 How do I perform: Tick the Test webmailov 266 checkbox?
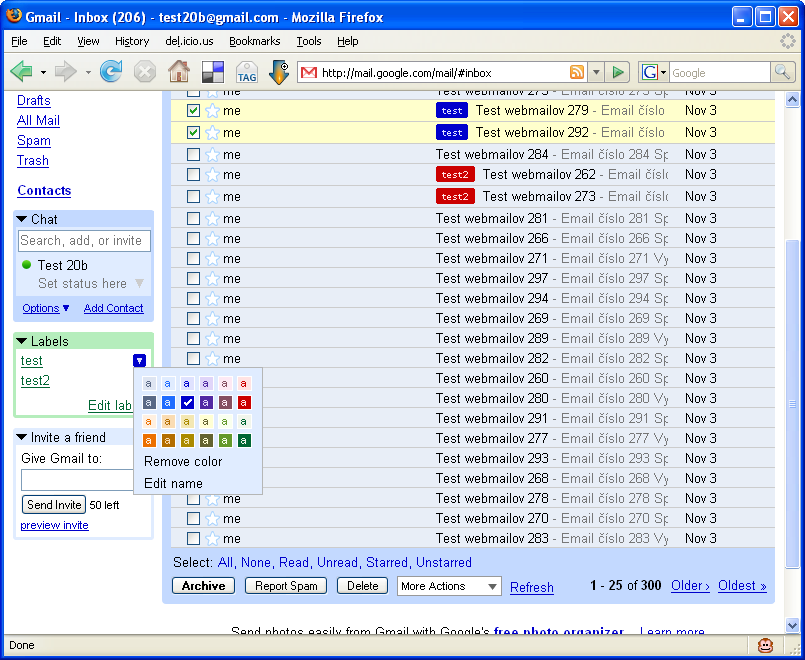[x=193, y=239]
